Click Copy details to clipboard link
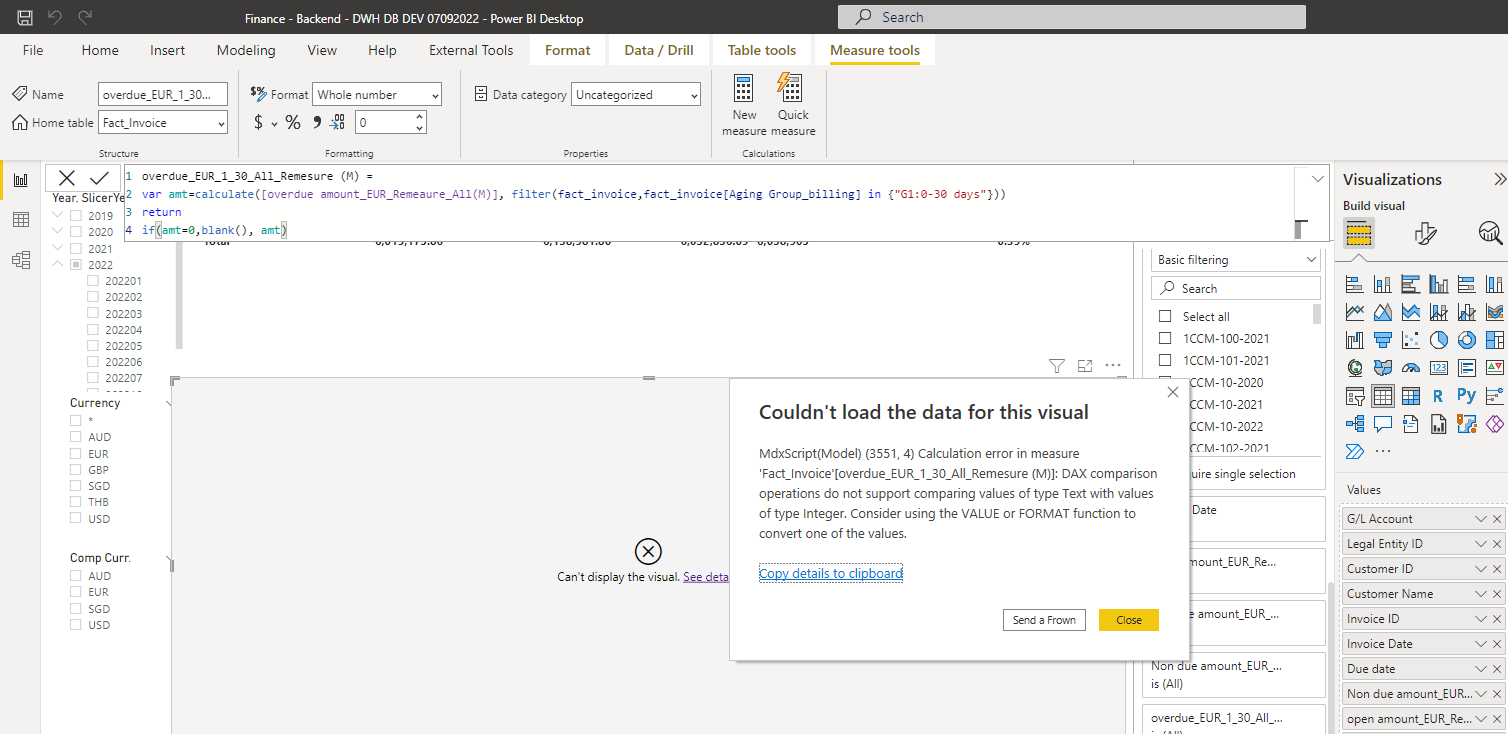The width and height of the screenshot is (1508, 734). (x=831, y=574)
